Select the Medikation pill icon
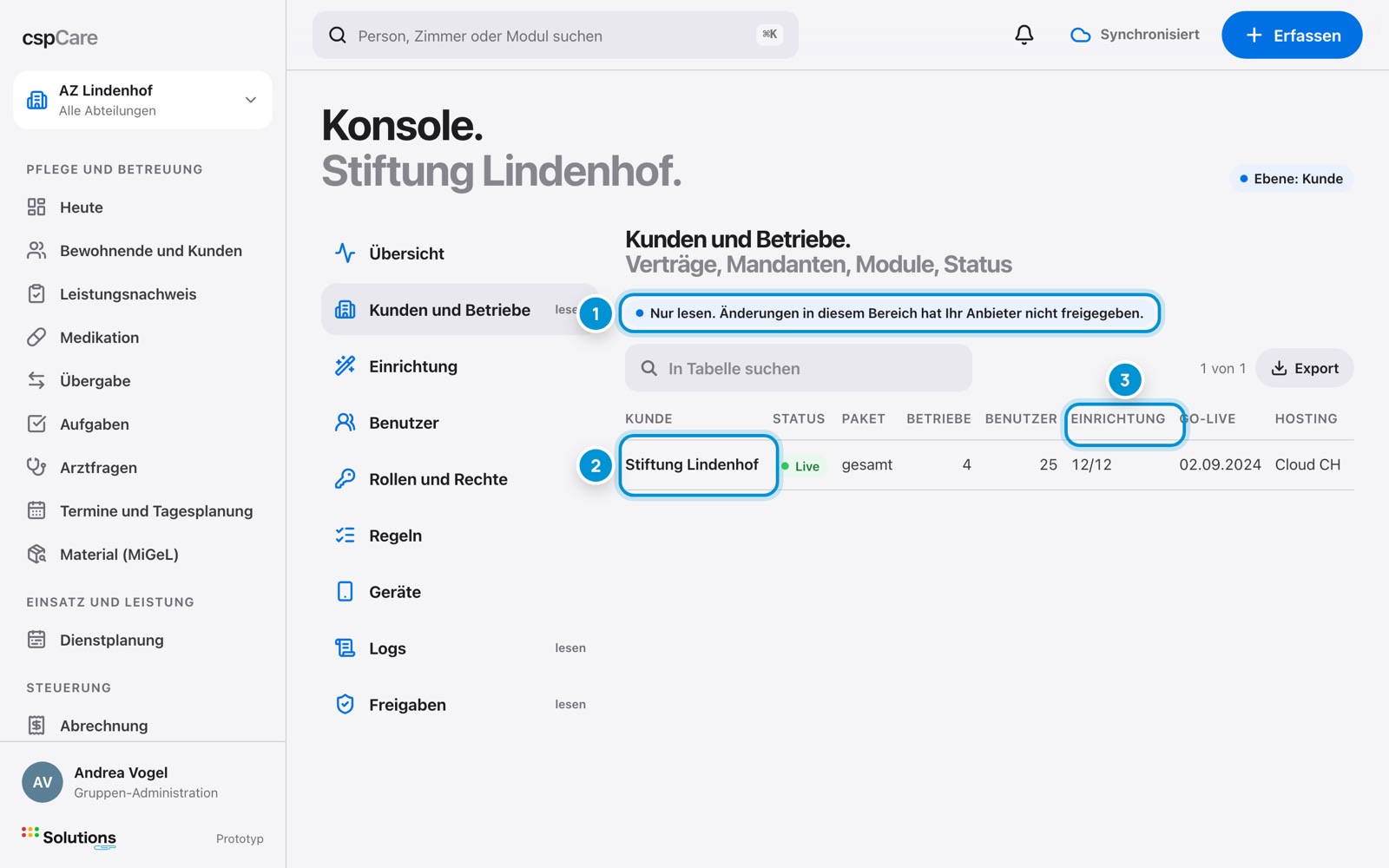 pyautogui.click(x=36, y=337)
